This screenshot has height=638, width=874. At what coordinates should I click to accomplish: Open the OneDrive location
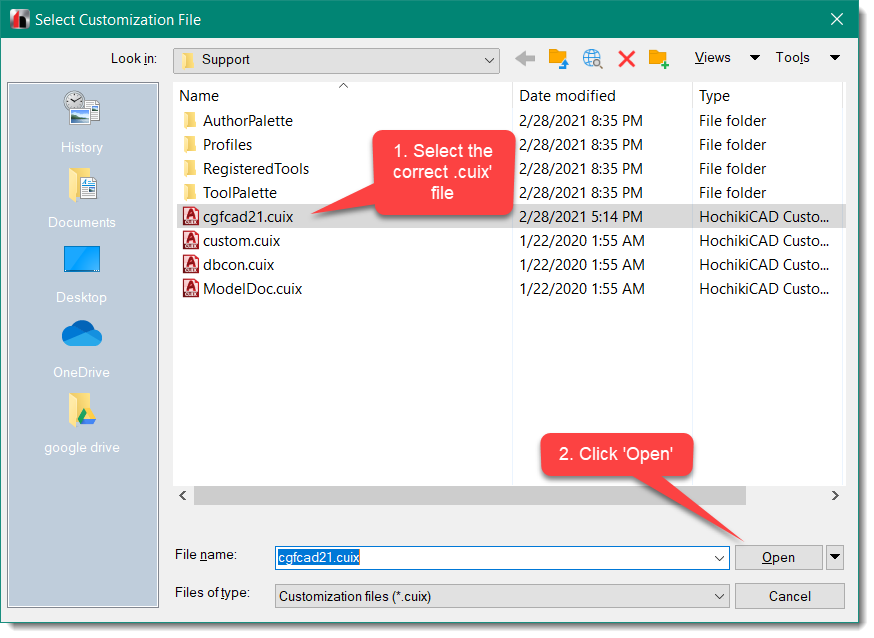tap(82, 349)
